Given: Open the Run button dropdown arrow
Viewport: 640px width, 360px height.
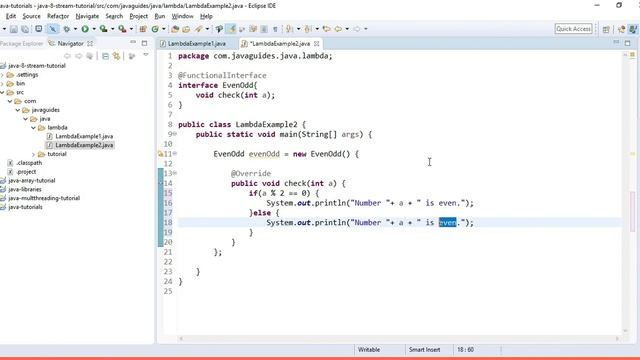Looking at the screenshot, I should point(93,29).
